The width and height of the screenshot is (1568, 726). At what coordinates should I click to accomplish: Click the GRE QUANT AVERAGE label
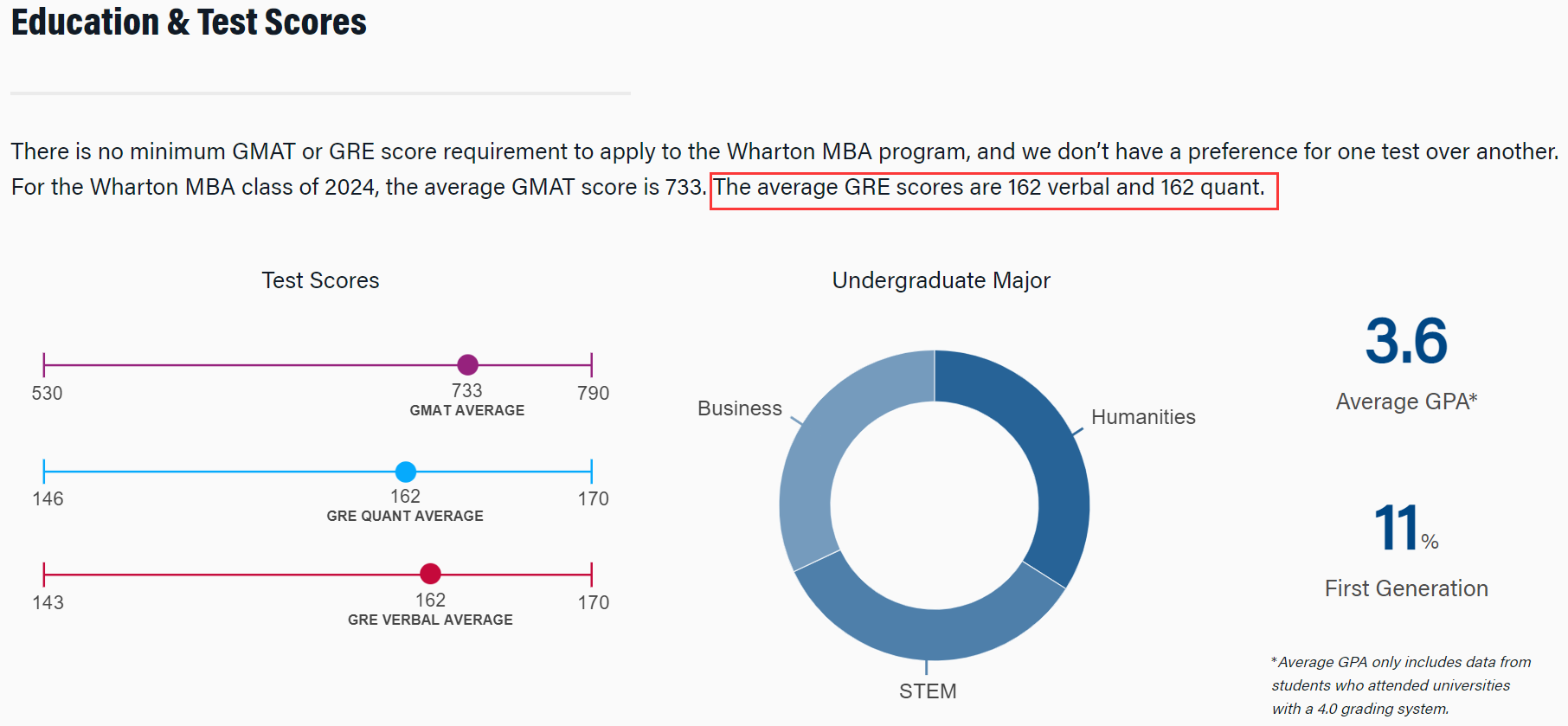pyautogui.click(x=405, y=516)
